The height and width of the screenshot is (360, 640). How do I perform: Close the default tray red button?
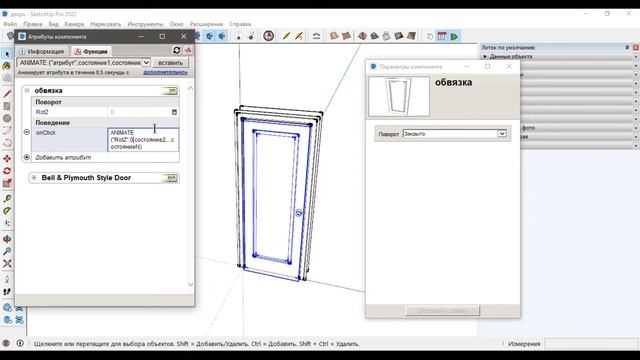636,47
